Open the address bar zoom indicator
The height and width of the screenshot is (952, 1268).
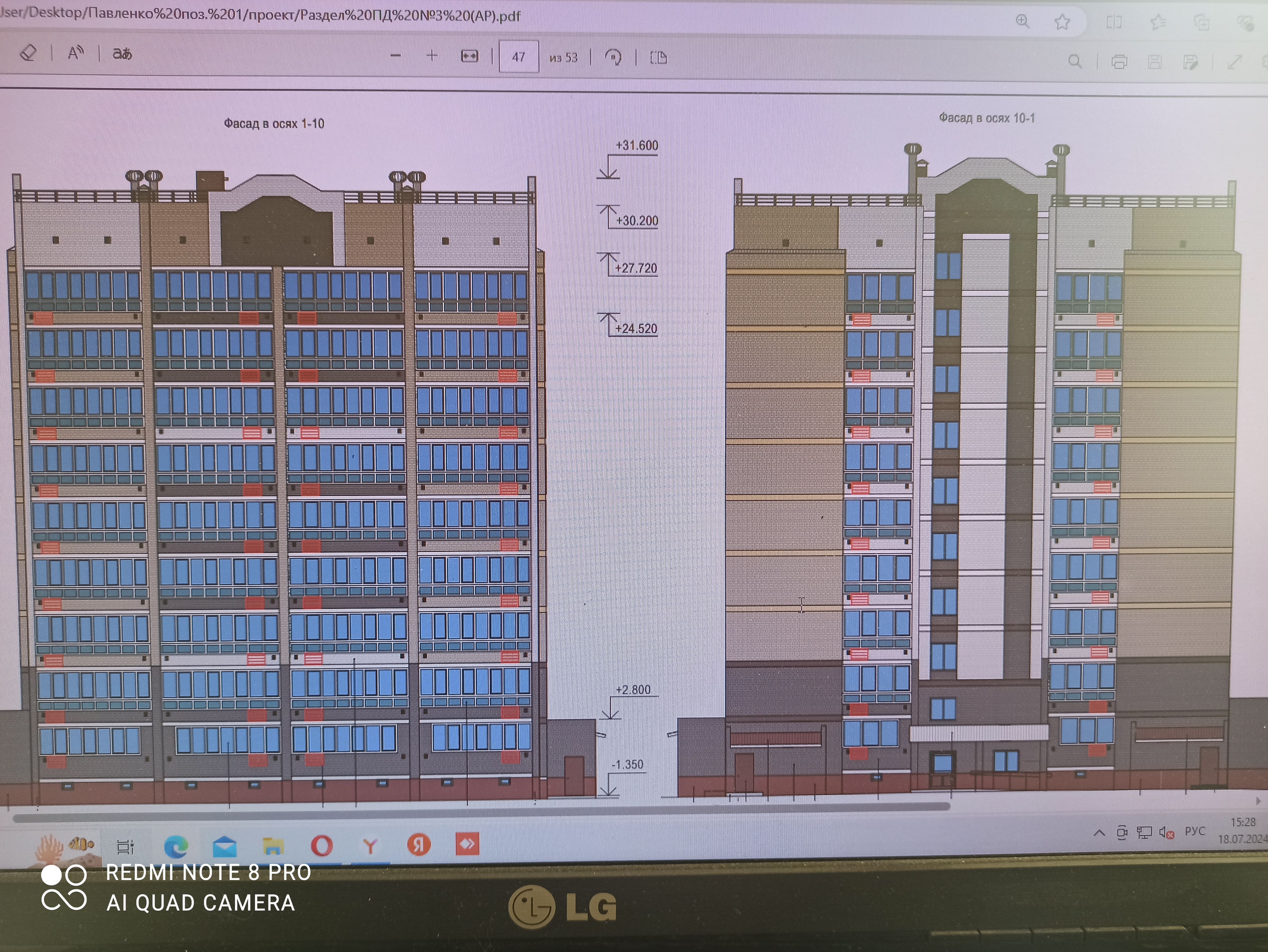tap(1023, 21)
